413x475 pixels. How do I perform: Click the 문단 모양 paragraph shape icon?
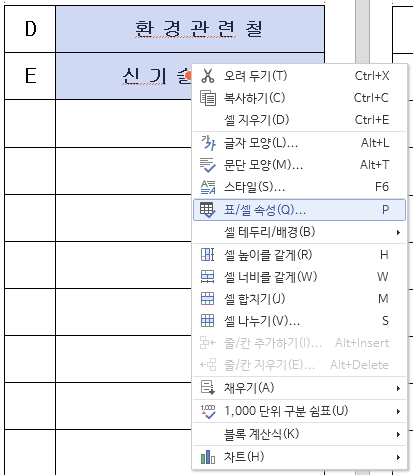coord(208,165)
